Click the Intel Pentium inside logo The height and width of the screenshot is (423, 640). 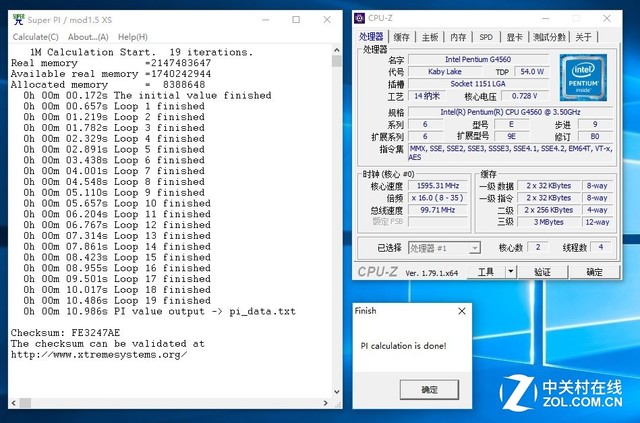583,77
